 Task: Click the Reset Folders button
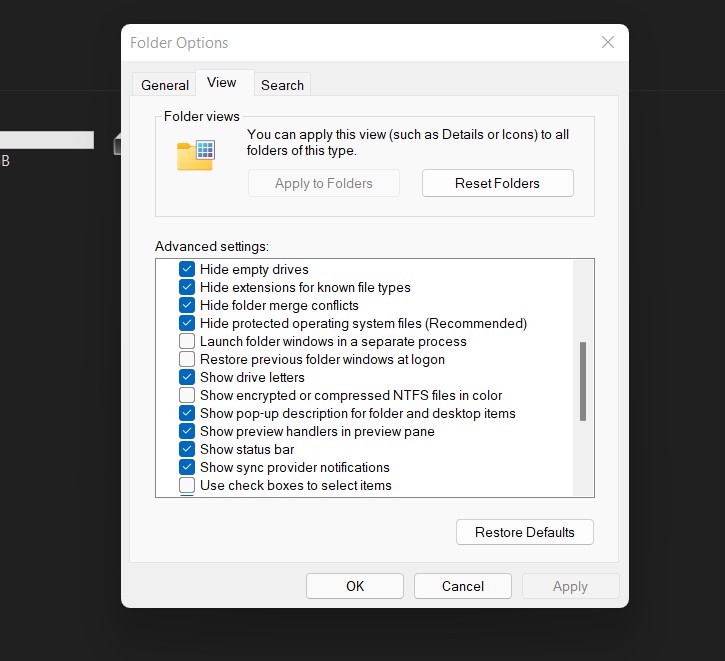(x=498, y=183)
